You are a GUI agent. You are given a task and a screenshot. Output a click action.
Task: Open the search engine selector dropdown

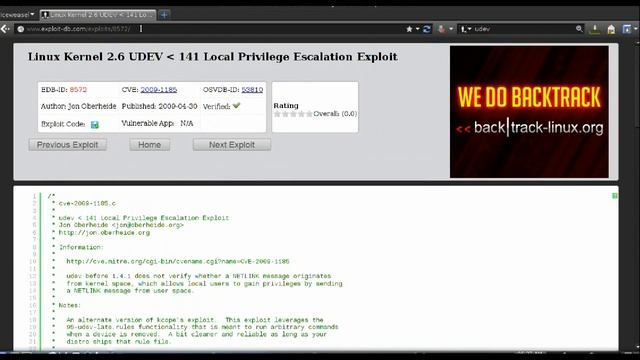coord(466,29)
